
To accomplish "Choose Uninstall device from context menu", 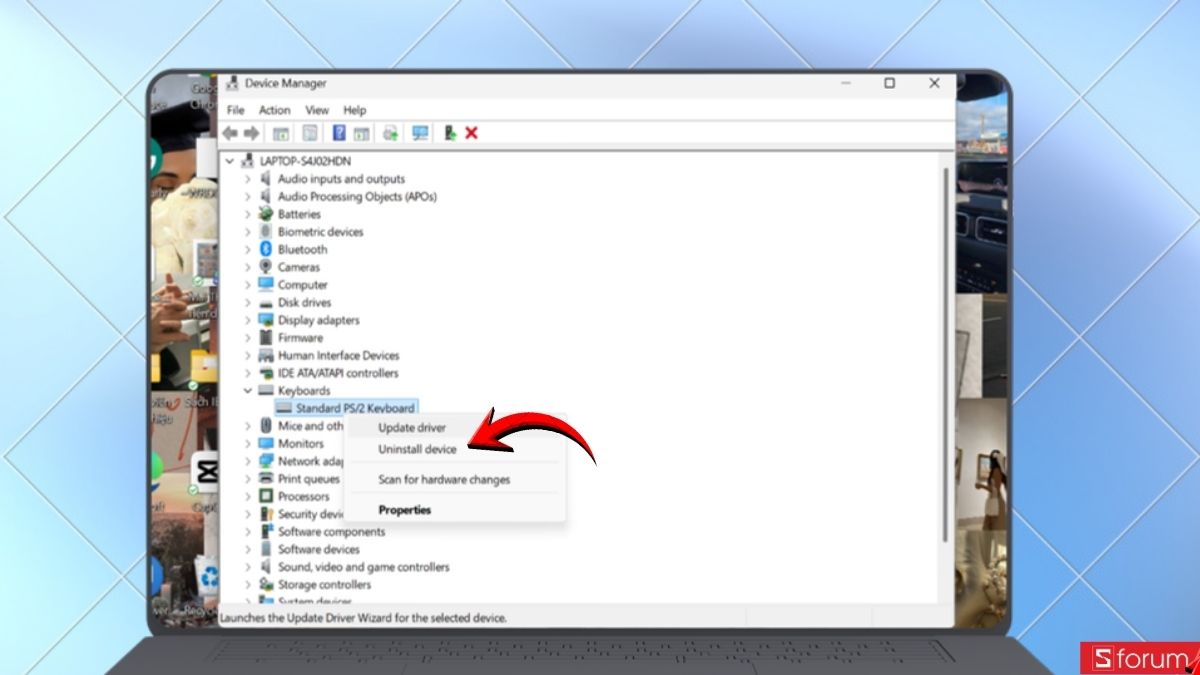I will [x=455, y=450].
